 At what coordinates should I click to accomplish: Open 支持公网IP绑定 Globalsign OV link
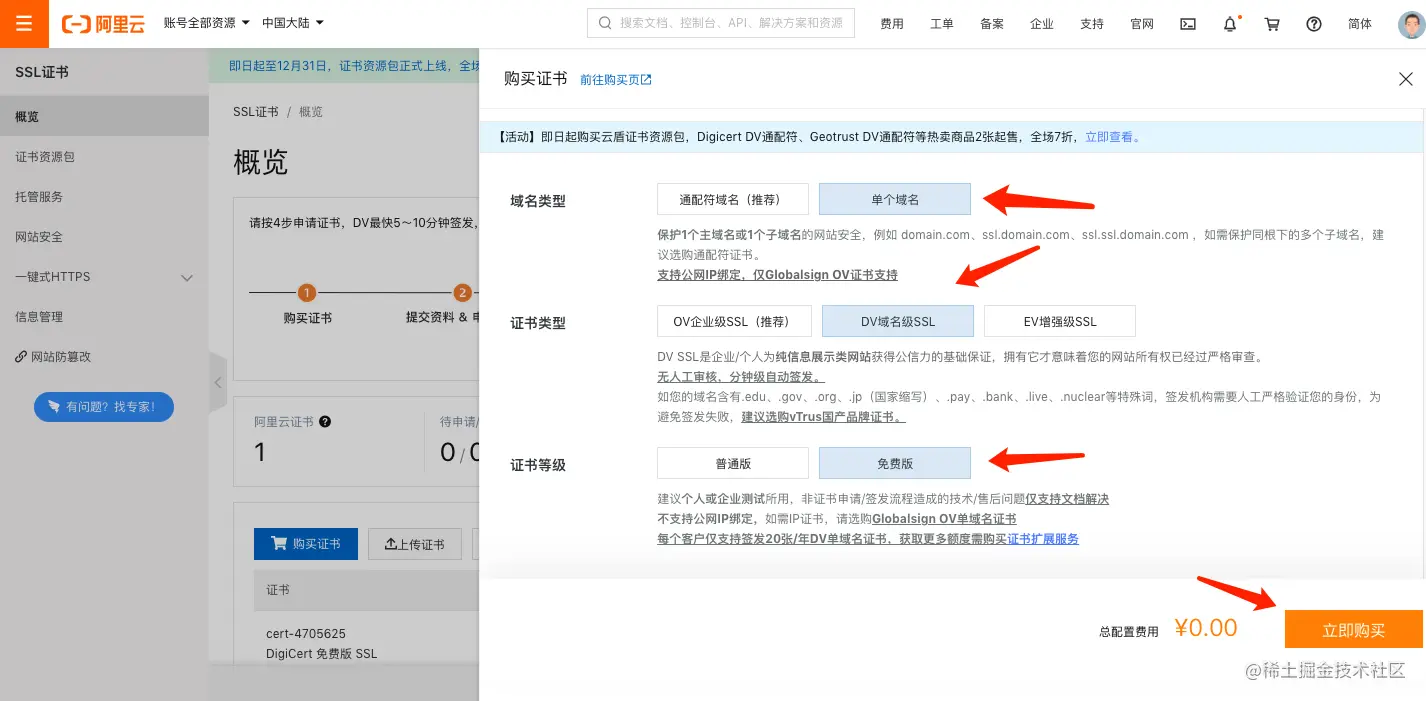(x=777, y=275)
